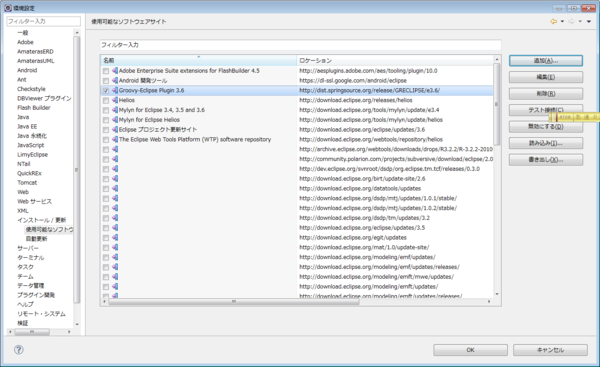Select the Java EE tree item
Screen dimensions: 600x367
pyautogui.click(x=27, y=126)
